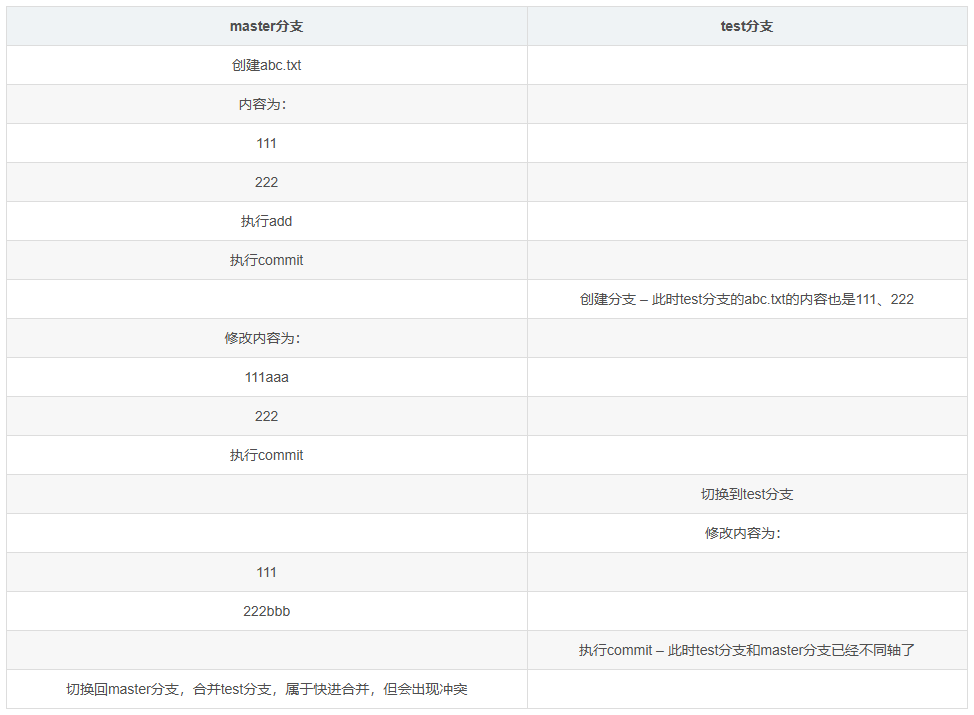Image resolution: width=974 pixels, height=715 pixels.
Task: Click the test分支 column header
Action: (746, 26)
